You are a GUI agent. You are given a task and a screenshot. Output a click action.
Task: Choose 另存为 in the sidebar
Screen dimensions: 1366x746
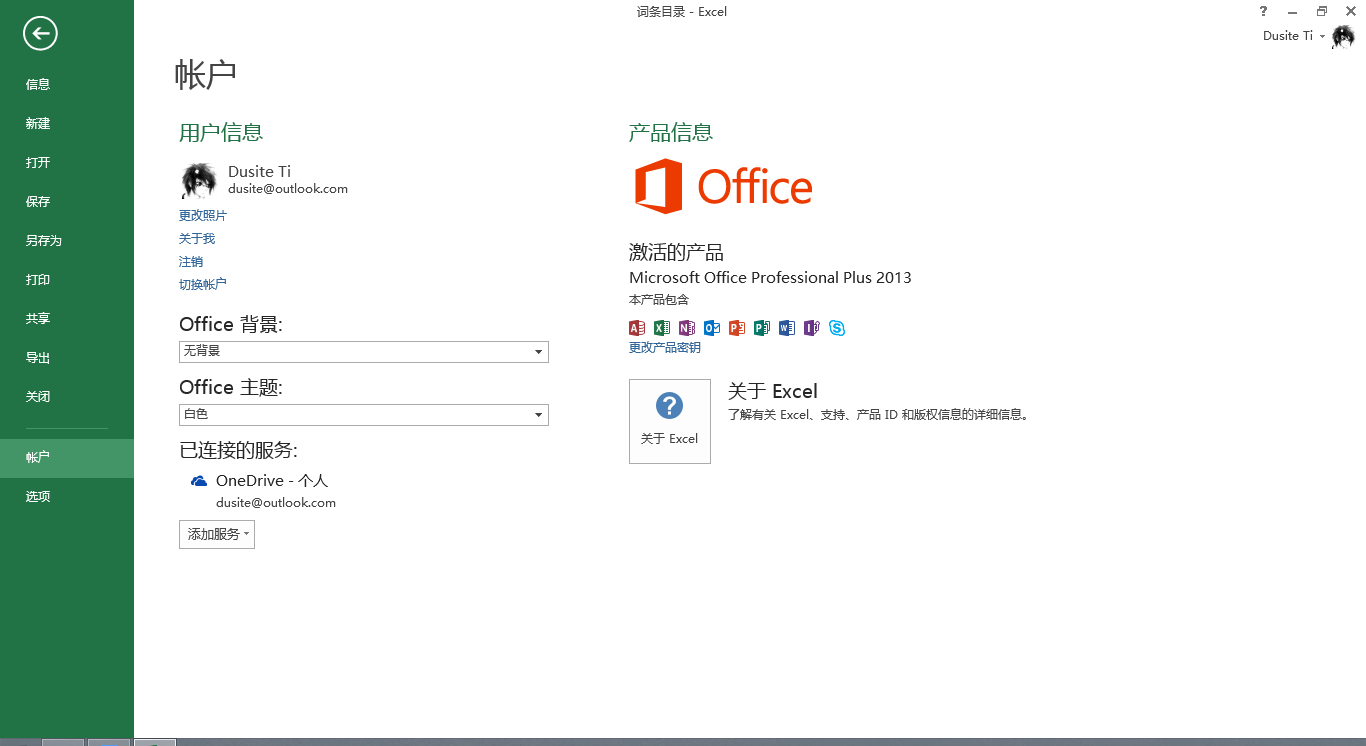tap(67, 240)
